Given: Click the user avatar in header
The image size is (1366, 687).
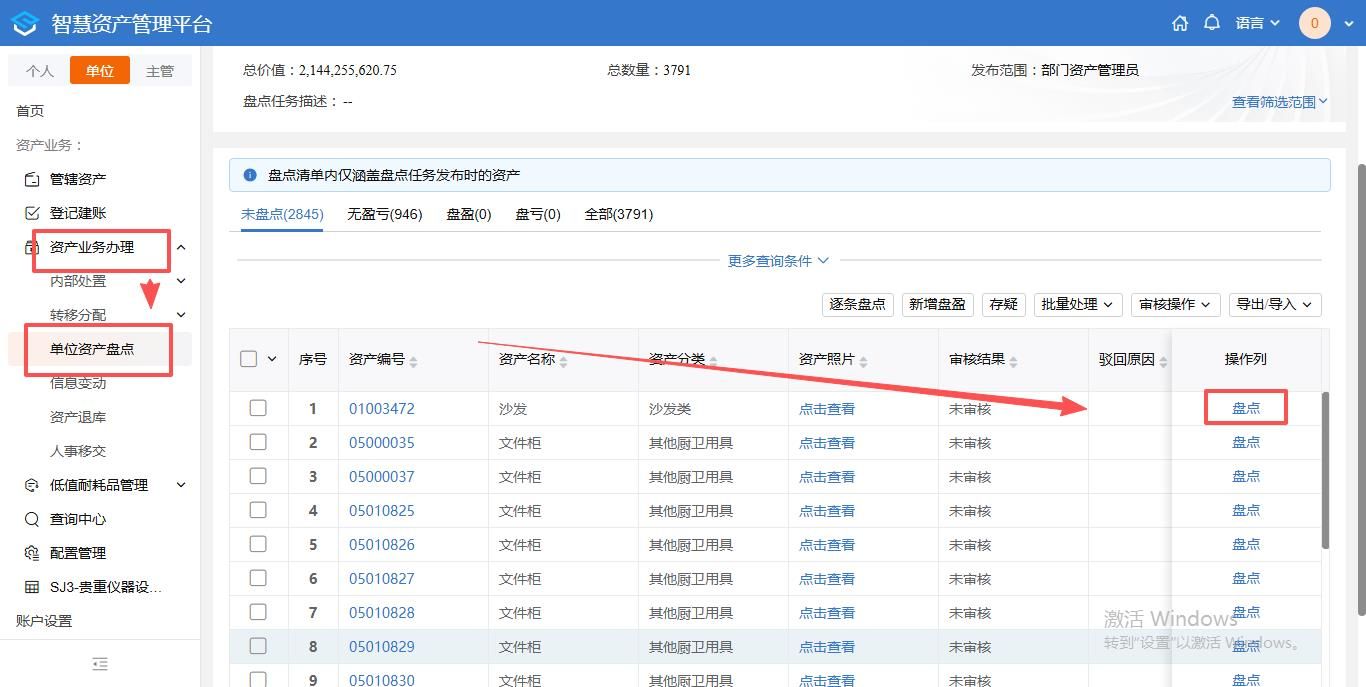Looking at the screenshot, I should [x=1314, y=23].
